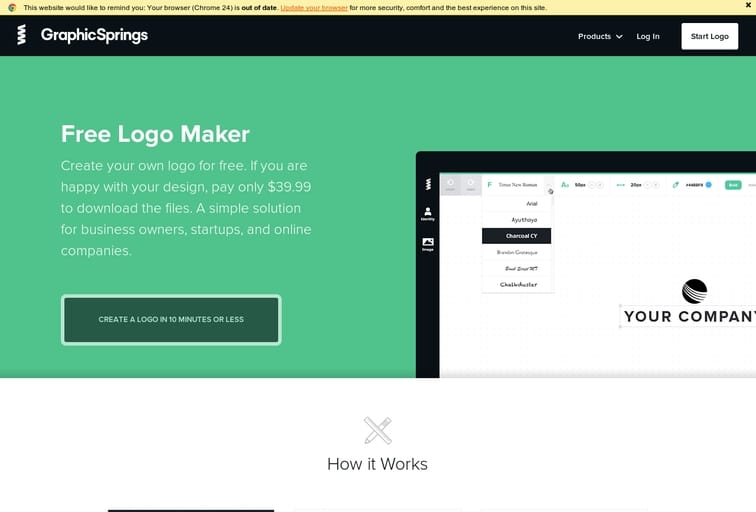Click the black globe logo graphic
Screen dimensions: 756x512
pos(694,290)
